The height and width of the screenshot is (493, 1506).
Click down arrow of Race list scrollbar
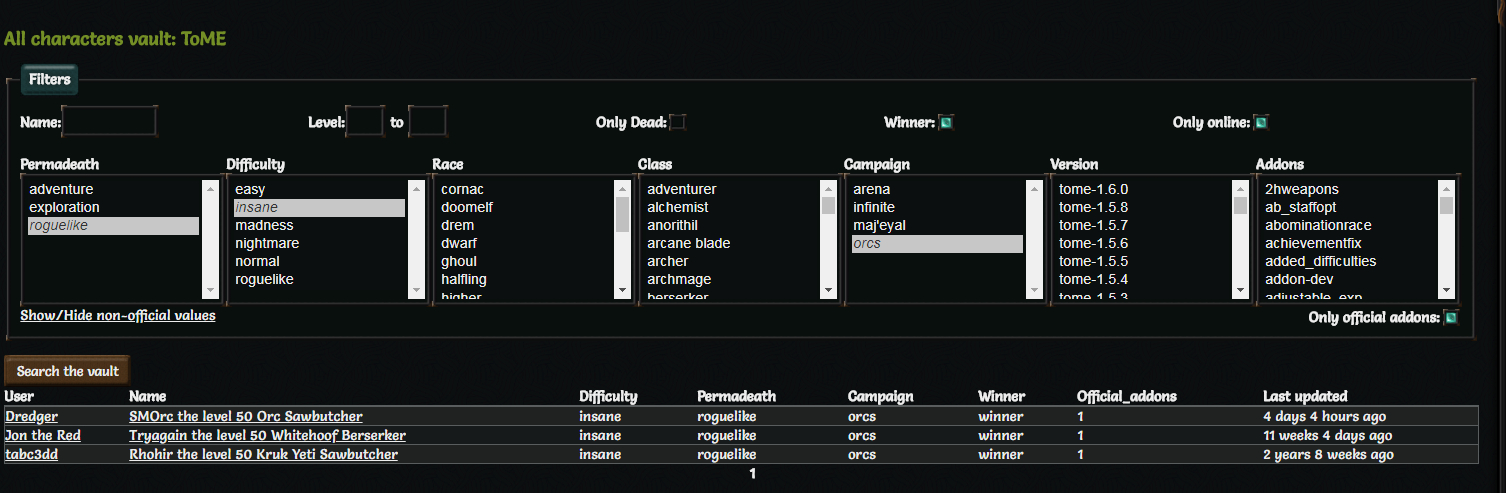tap(622, 290)
